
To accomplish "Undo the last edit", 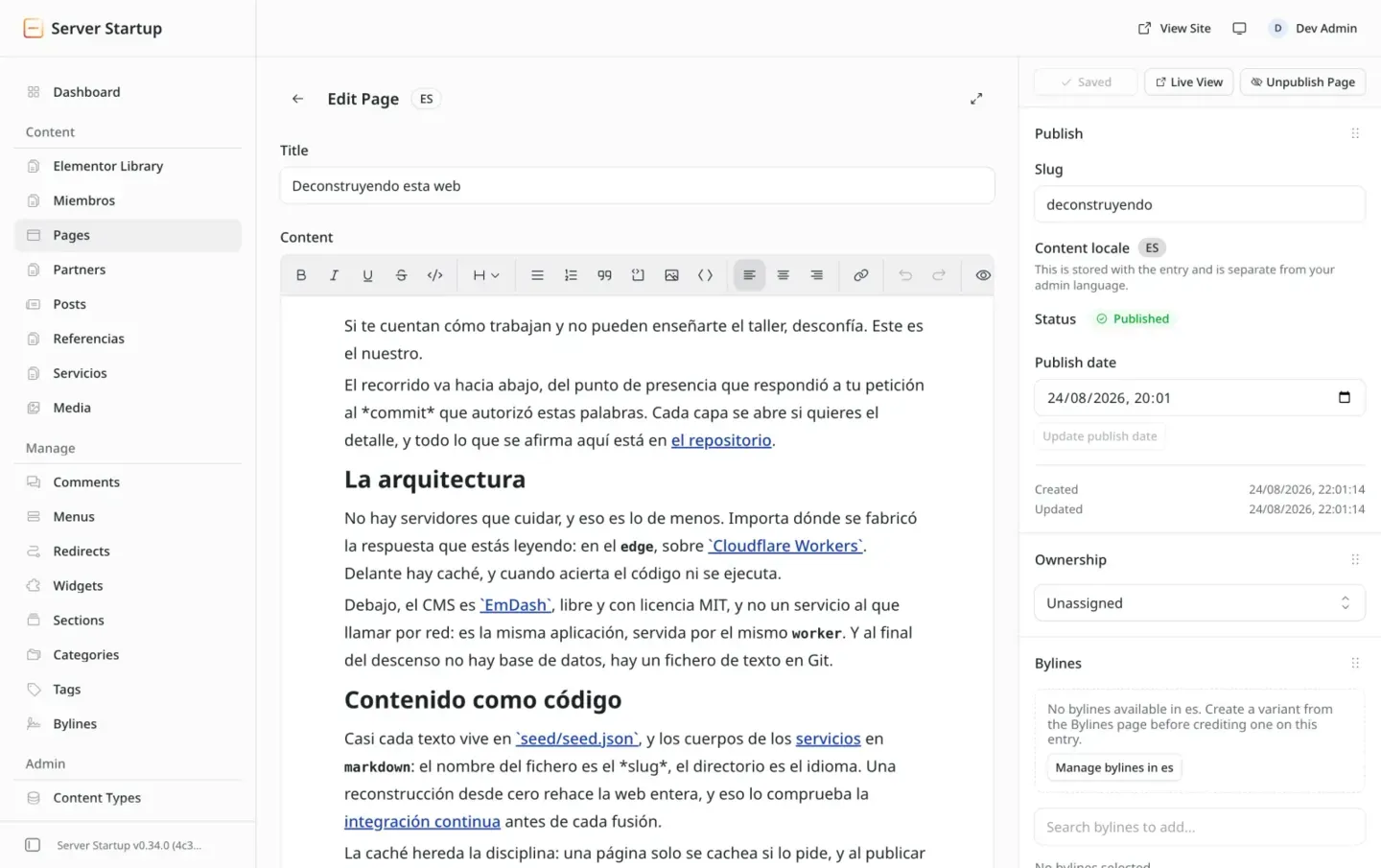I will (x=904, y=275).
